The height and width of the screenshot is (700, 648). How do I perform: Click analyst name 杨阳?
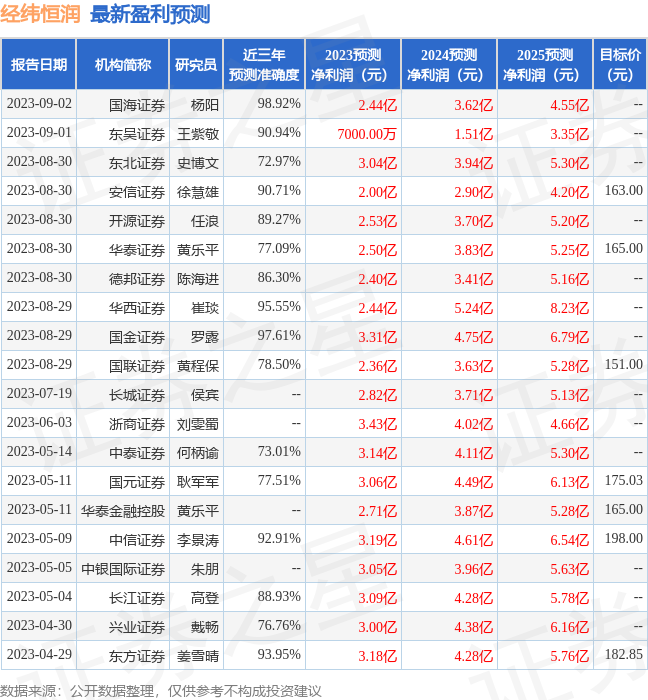pyautogui.click(x=205, y=105)
